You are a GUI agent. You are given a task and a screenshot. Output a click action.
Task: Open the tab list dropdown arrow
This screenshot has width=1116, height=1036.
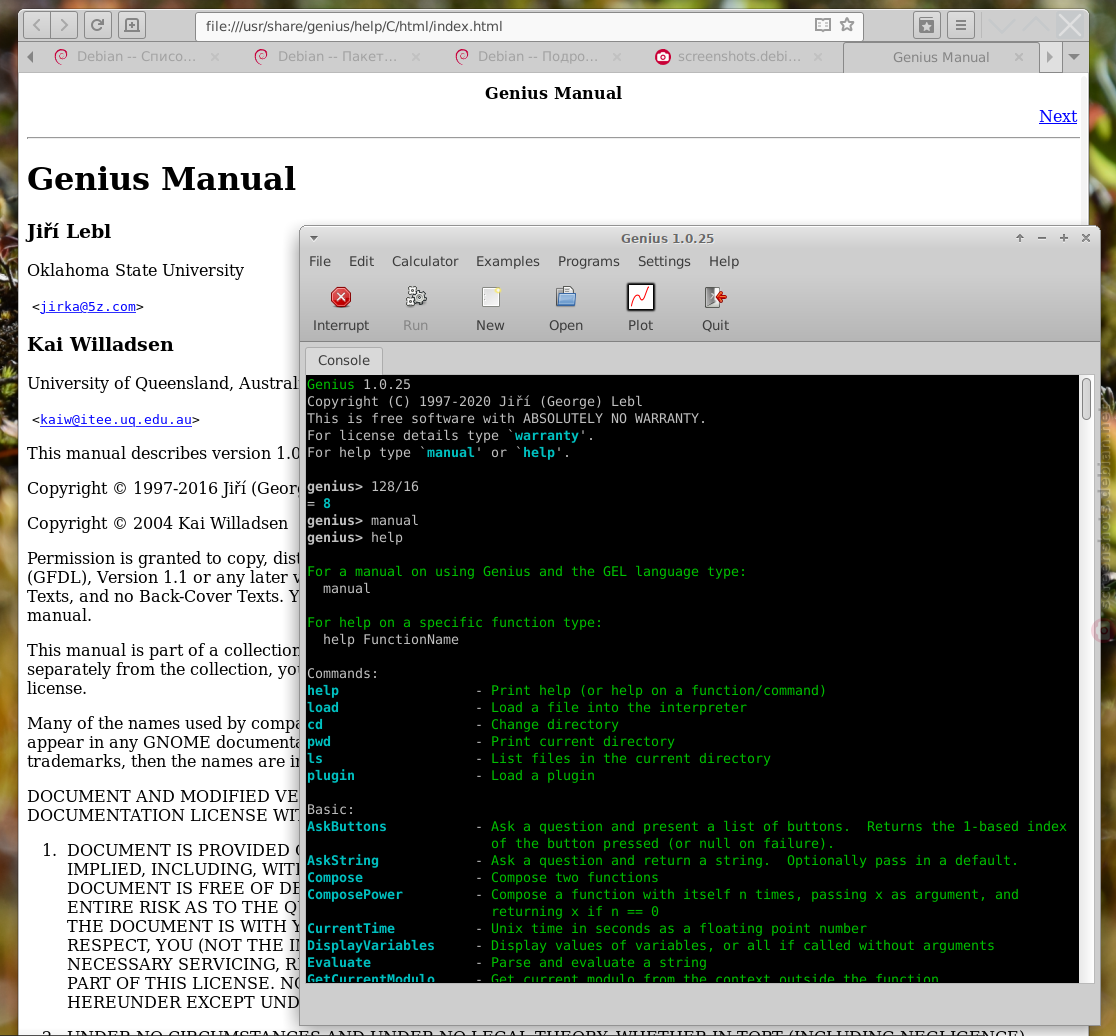pos(1075,57)
